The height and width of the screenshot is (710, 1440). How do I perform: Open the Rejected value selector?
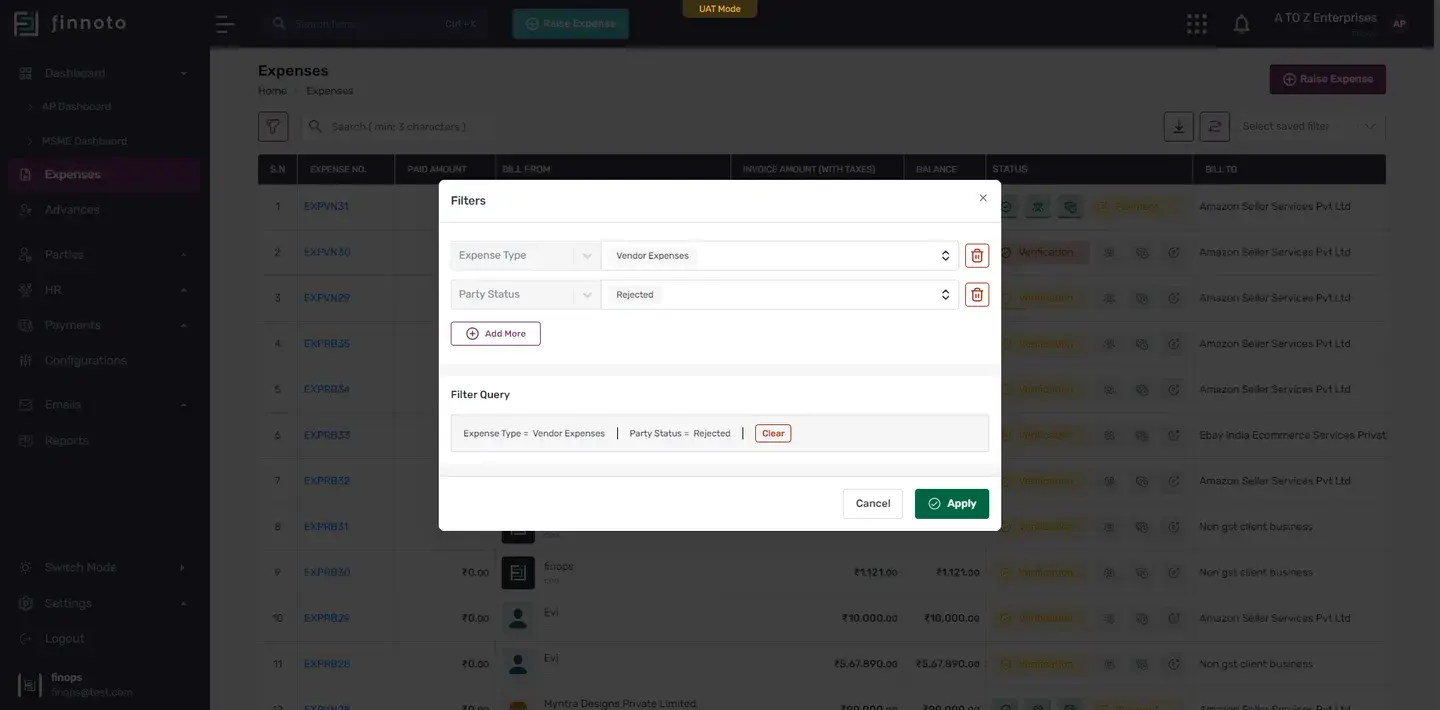coord(780,295)
